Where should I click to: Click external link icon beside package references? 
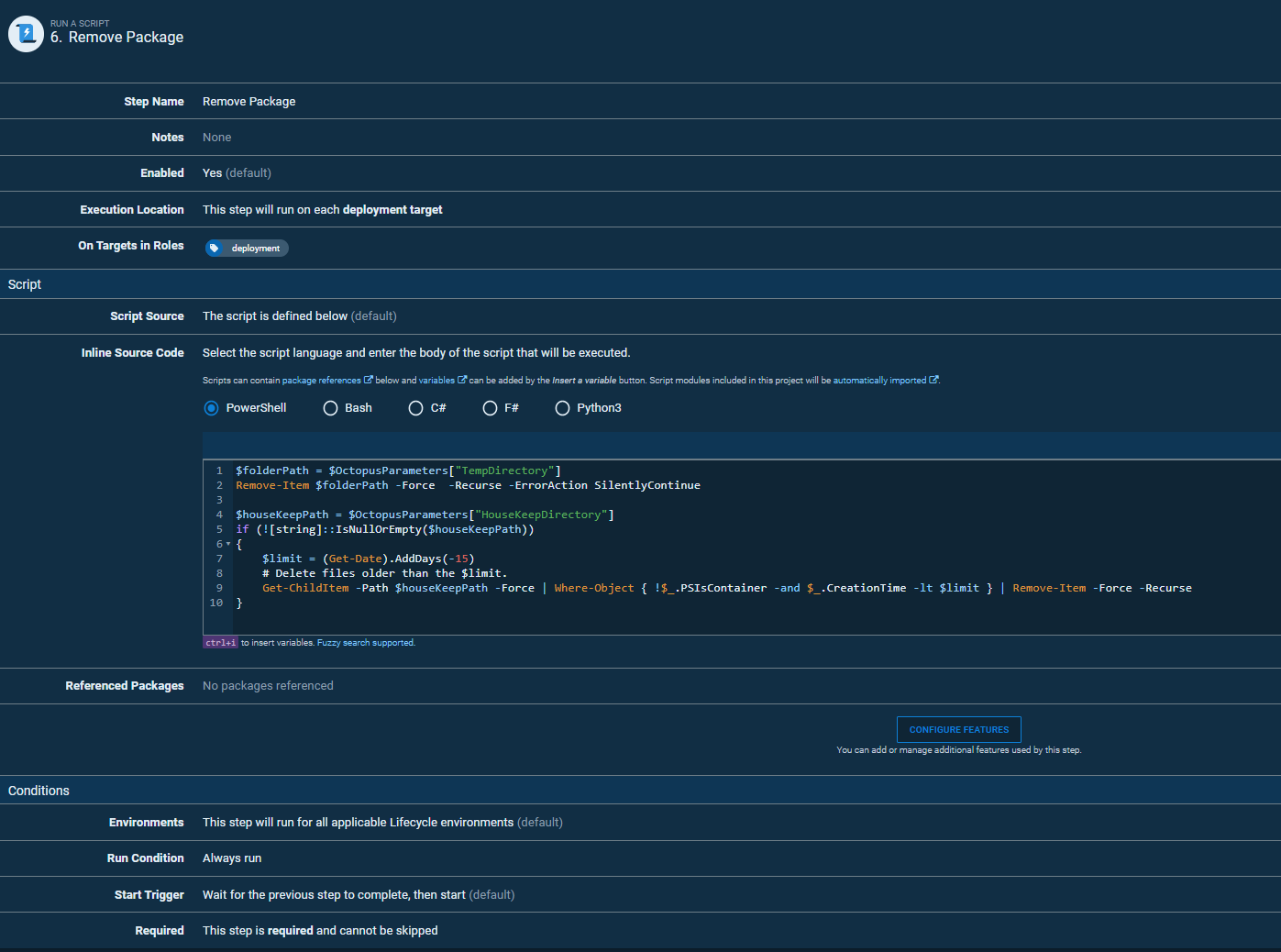point(369,380)
